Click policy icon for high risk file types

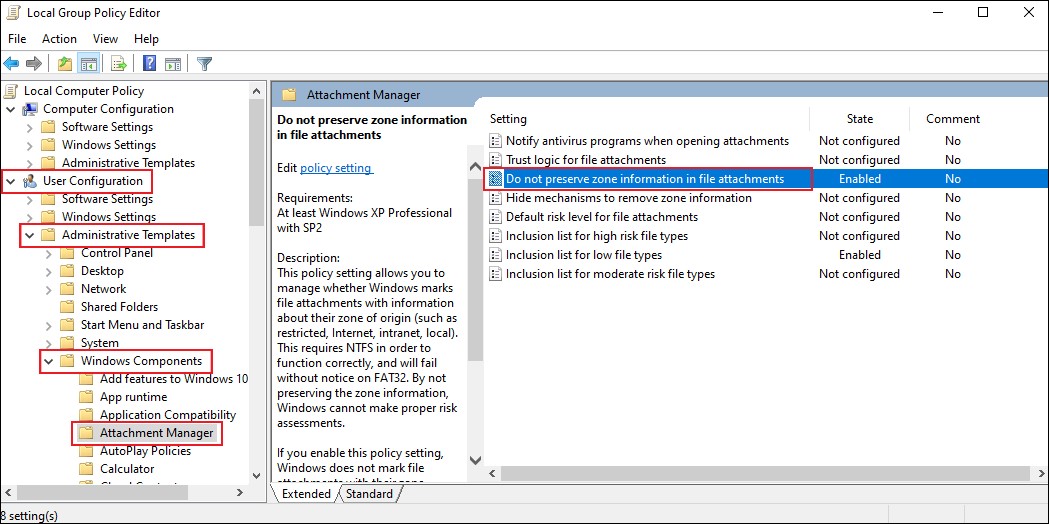[496, 236]
